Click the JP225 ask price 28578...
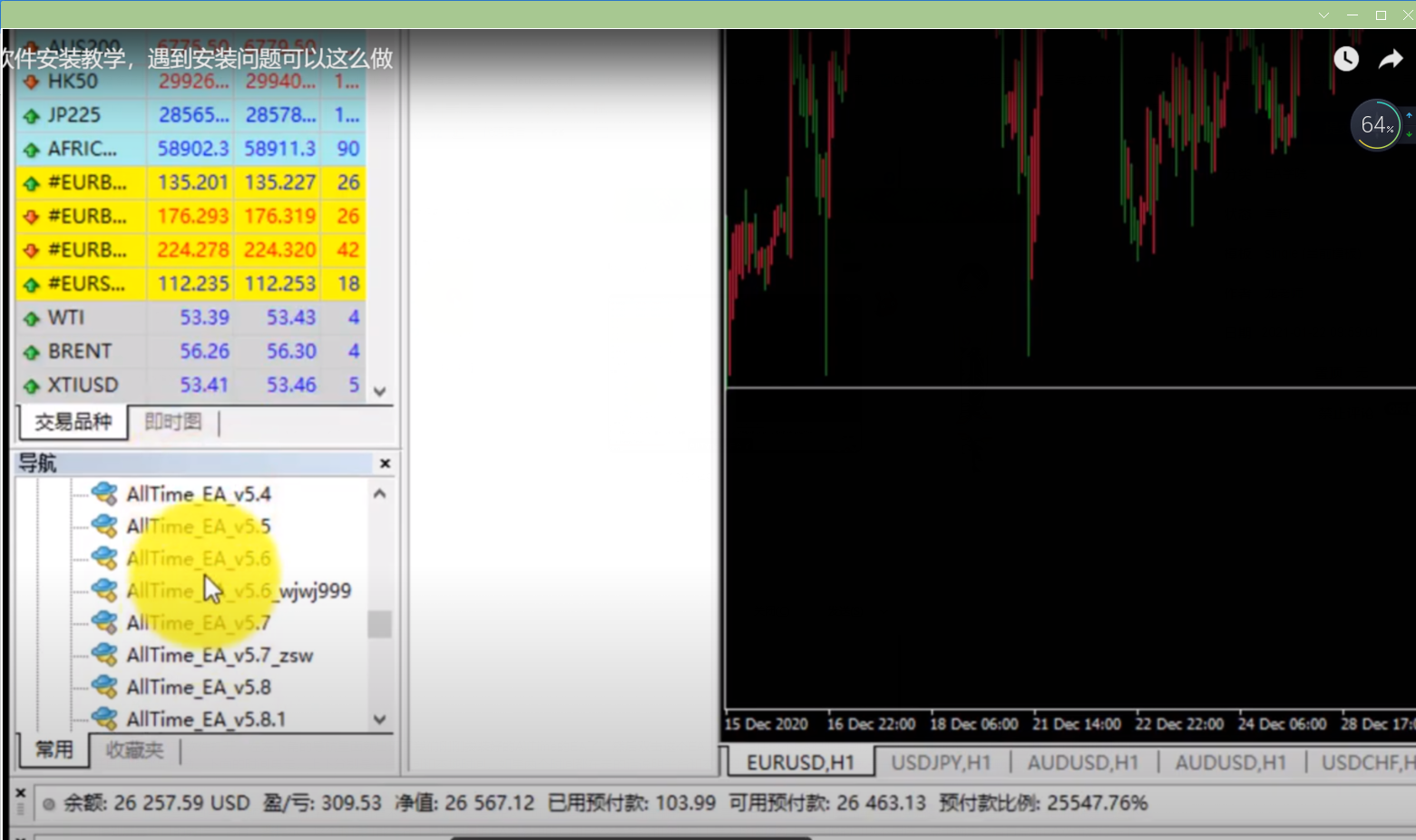The image size is (1416, 840). [x=280, y=115]
